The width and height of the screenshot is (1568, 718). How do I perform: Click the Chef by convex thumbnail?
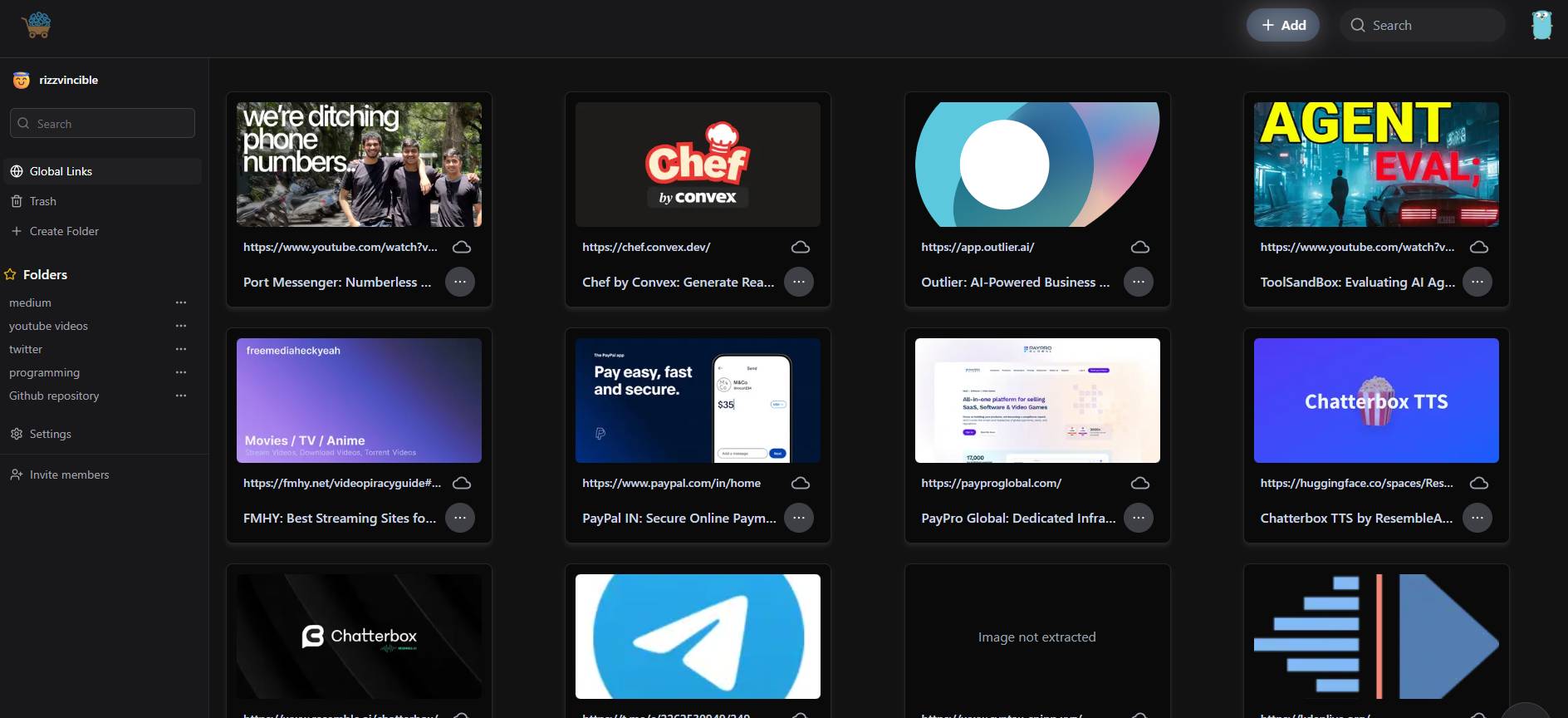click(698, 165)
